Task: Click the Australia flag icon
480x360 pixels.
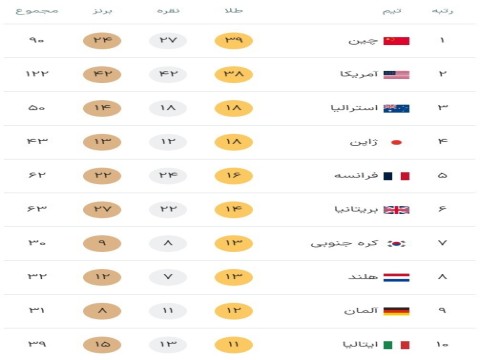Action: pos(396,108)
